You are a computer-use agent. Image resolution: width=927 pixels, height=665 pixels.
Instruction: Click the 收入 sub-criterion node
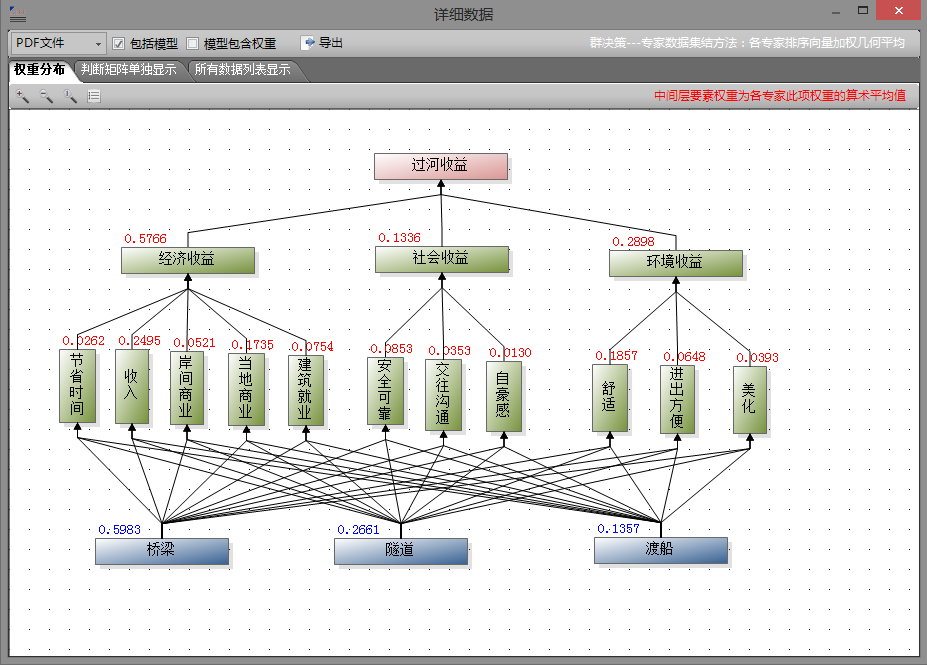132,386
